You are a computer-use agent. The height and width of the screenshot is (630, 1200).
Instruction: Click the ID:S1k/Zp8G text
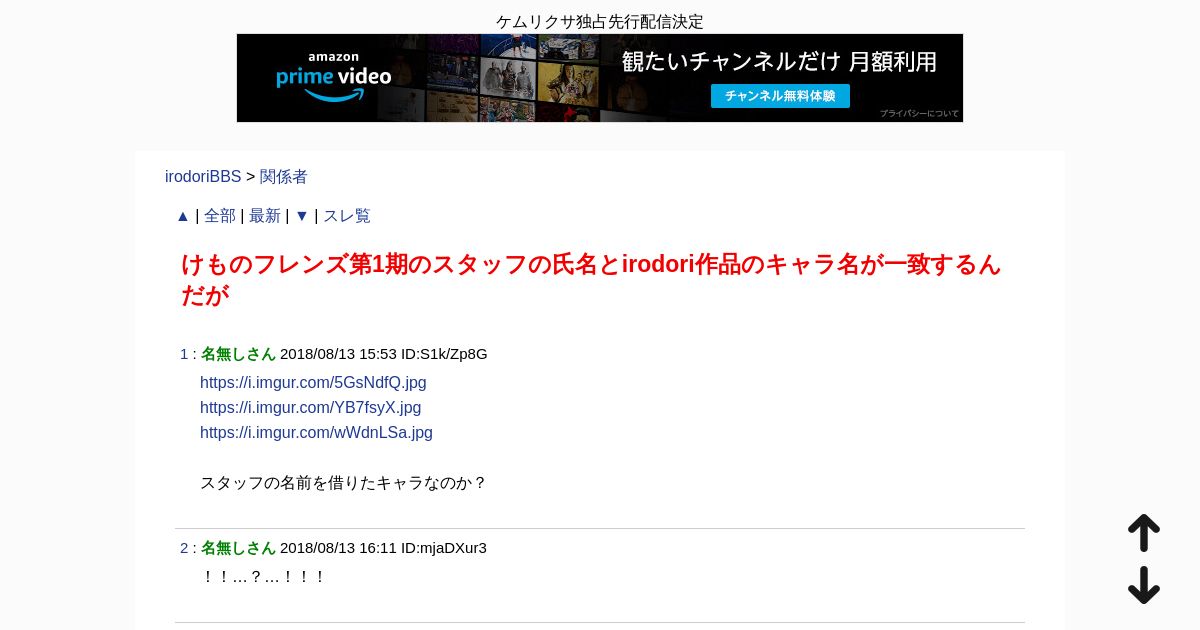coord(444,354)
